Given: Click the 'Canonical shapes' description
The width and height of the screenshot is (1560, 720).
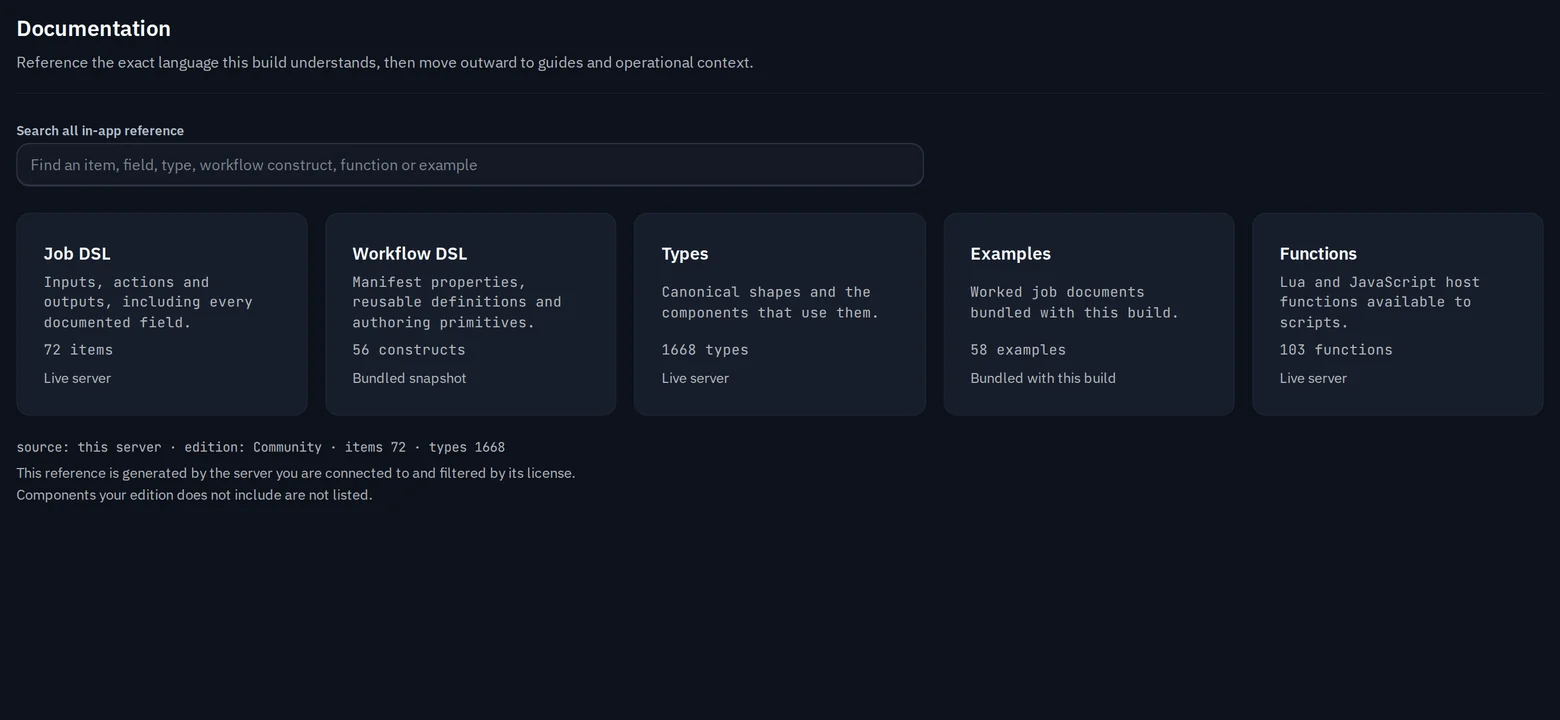Looking at the screenshot, I should [x=770, y=302].
